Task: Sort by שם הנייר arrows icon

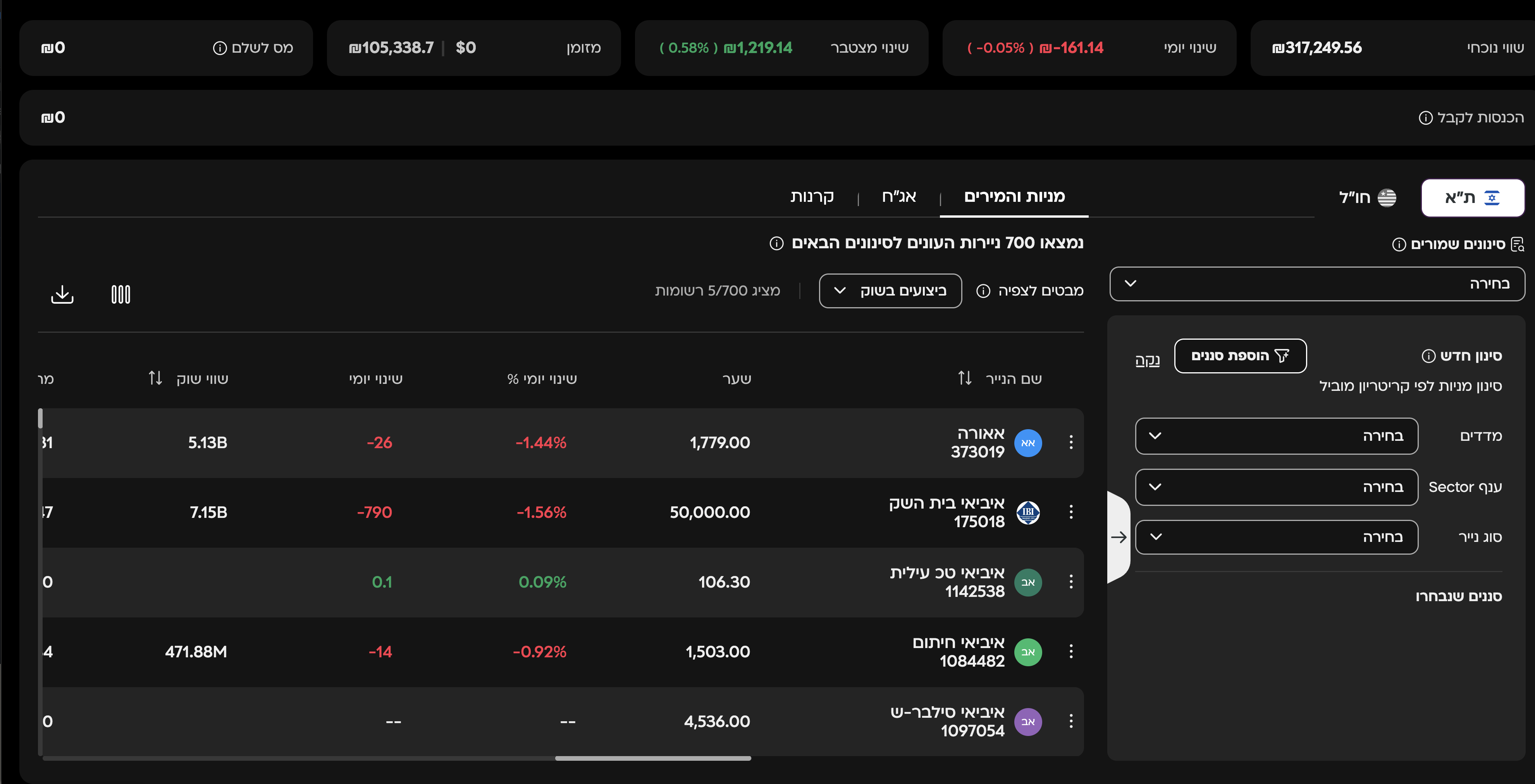Action: [x=965, y=378]
